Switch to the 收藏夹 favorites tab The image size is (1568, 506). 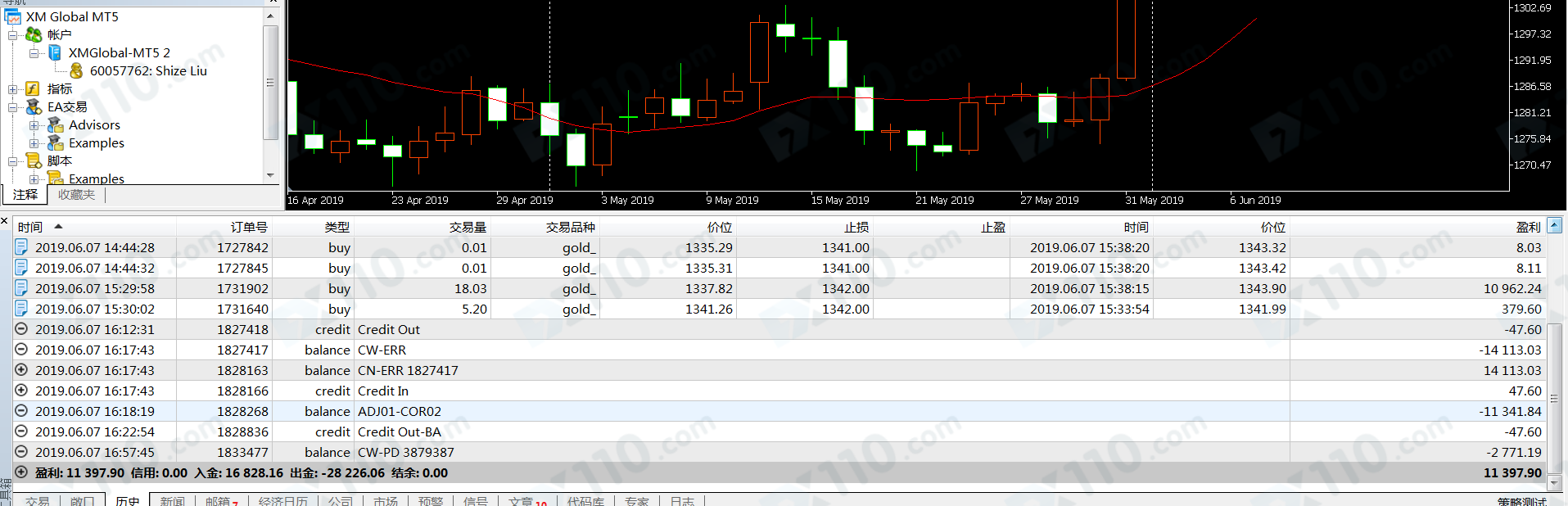coord(76,195)
